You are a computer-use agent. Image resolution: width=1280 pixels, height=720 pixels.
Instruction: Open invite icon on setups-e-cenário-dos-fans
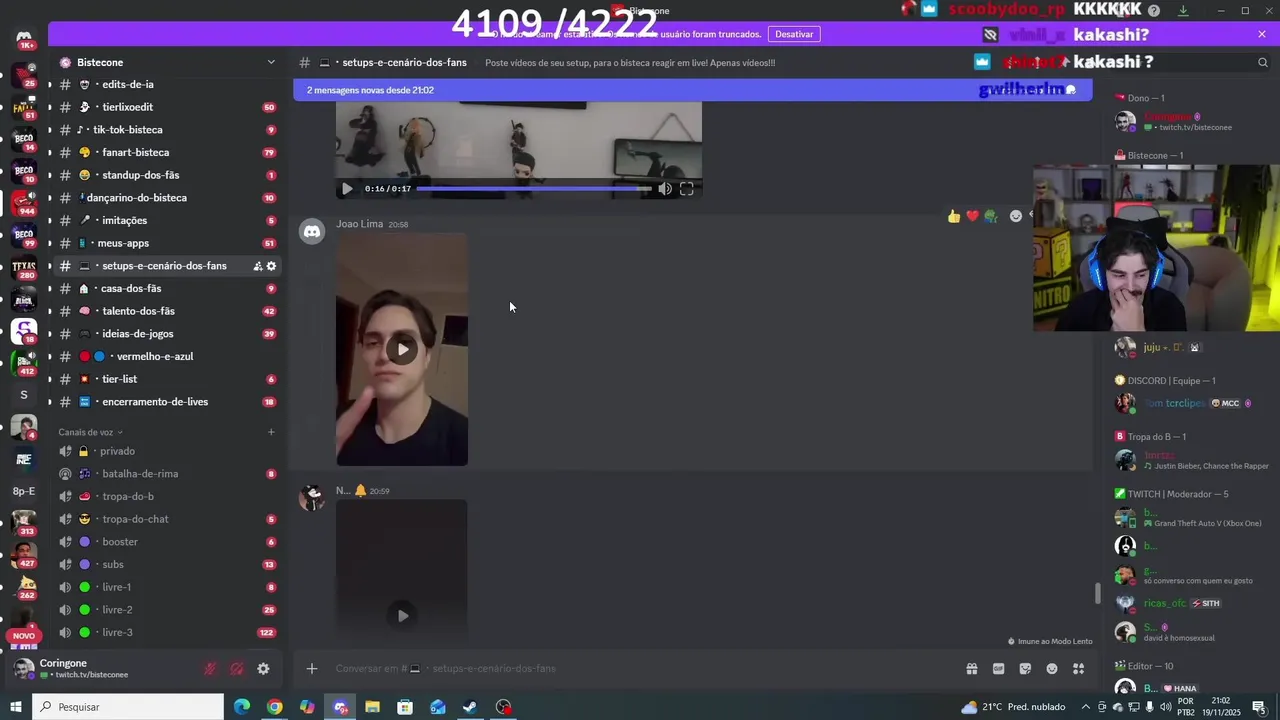[x=257, y=266]
